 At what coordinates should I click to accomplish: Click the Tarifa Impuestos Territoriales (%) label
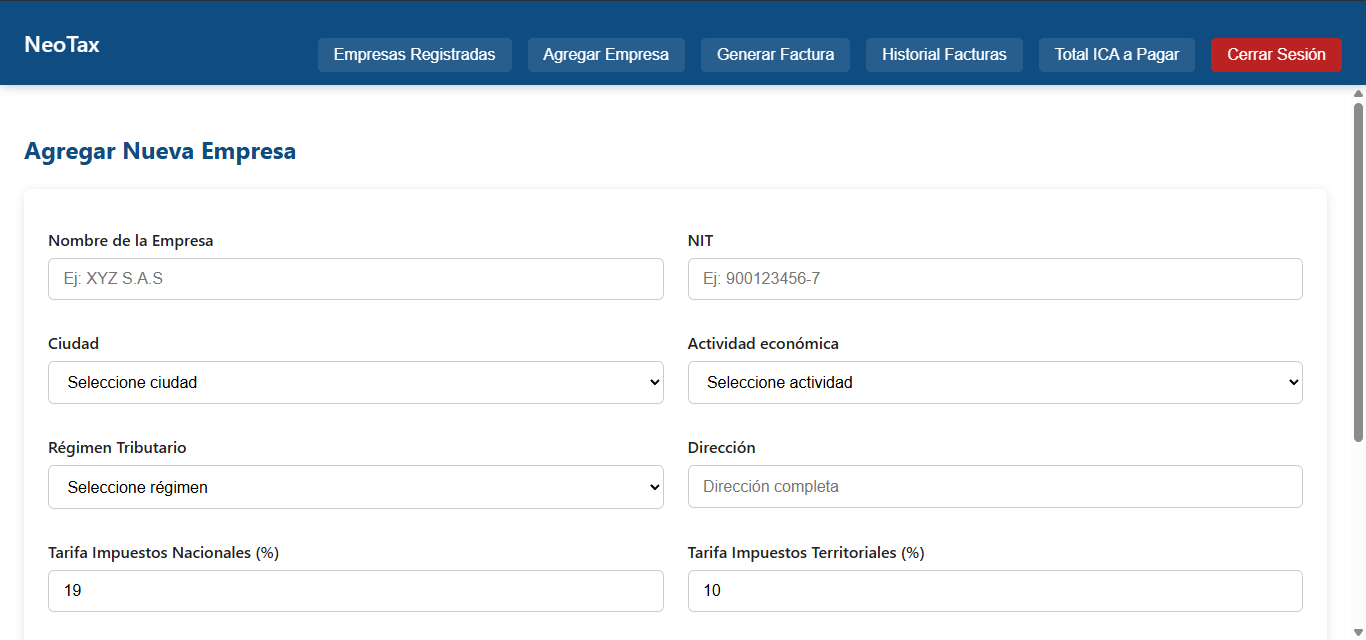pos(806,553)
